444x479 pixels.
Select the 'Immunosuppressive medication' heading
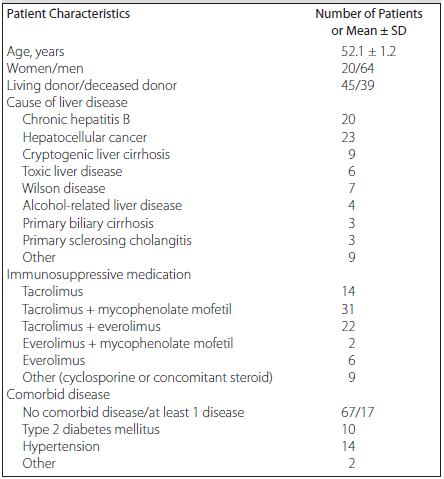[x=99, y=275]
